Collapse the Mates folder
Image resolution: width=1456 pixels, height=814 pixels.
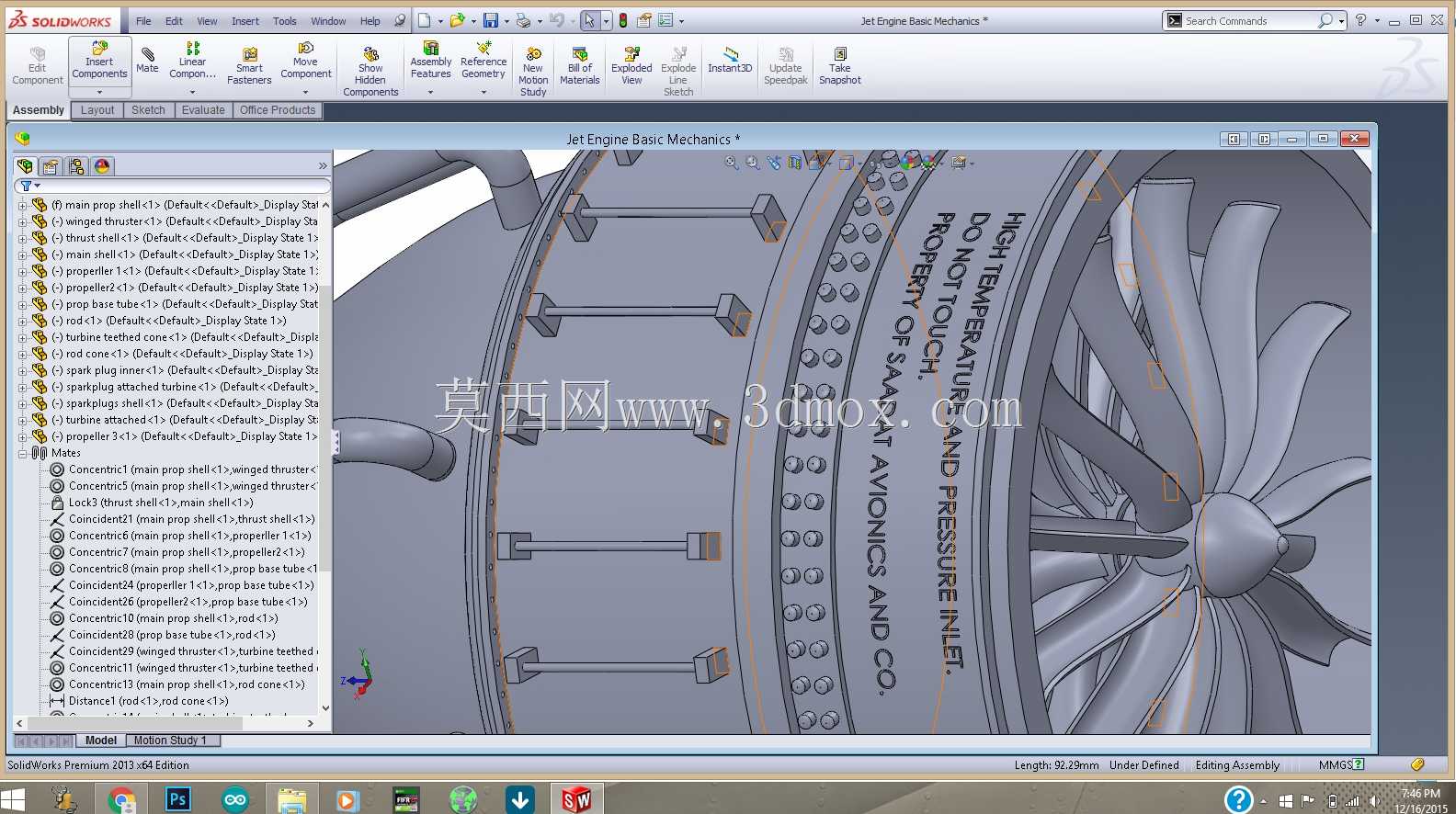click(x=22, y=453)
